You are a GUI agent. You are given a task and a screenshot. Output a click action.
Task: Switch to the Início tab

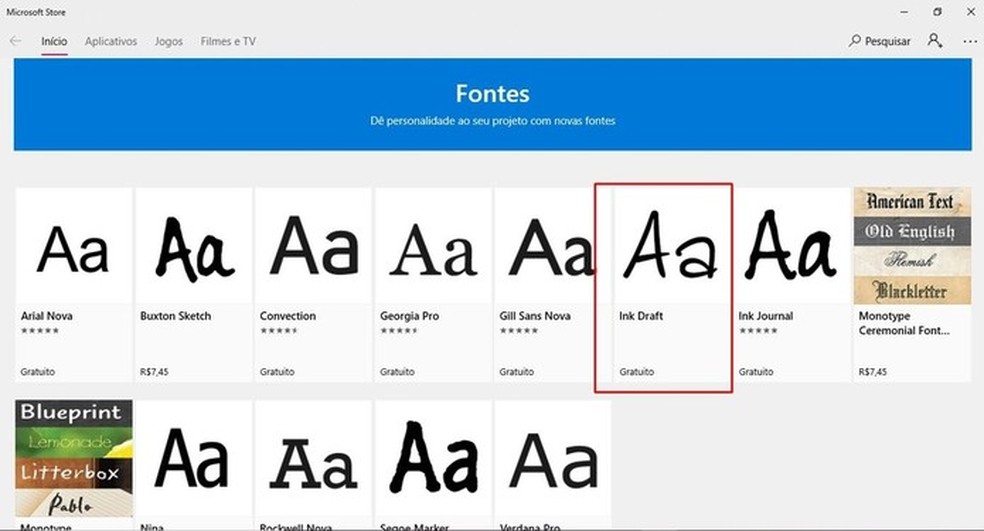tap(54, 41)
